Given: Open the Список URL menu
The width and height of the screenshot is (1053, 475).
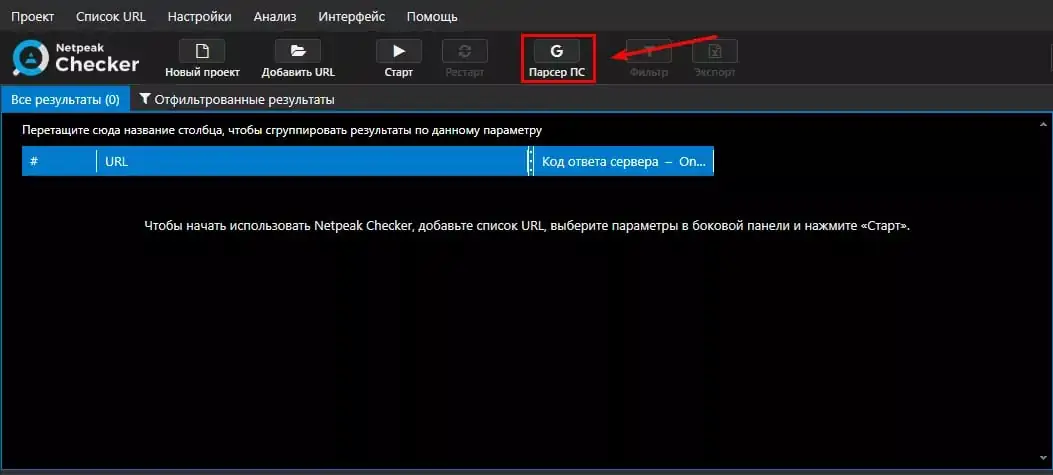Looking at the screenshot, I should (x=111, y=16).
